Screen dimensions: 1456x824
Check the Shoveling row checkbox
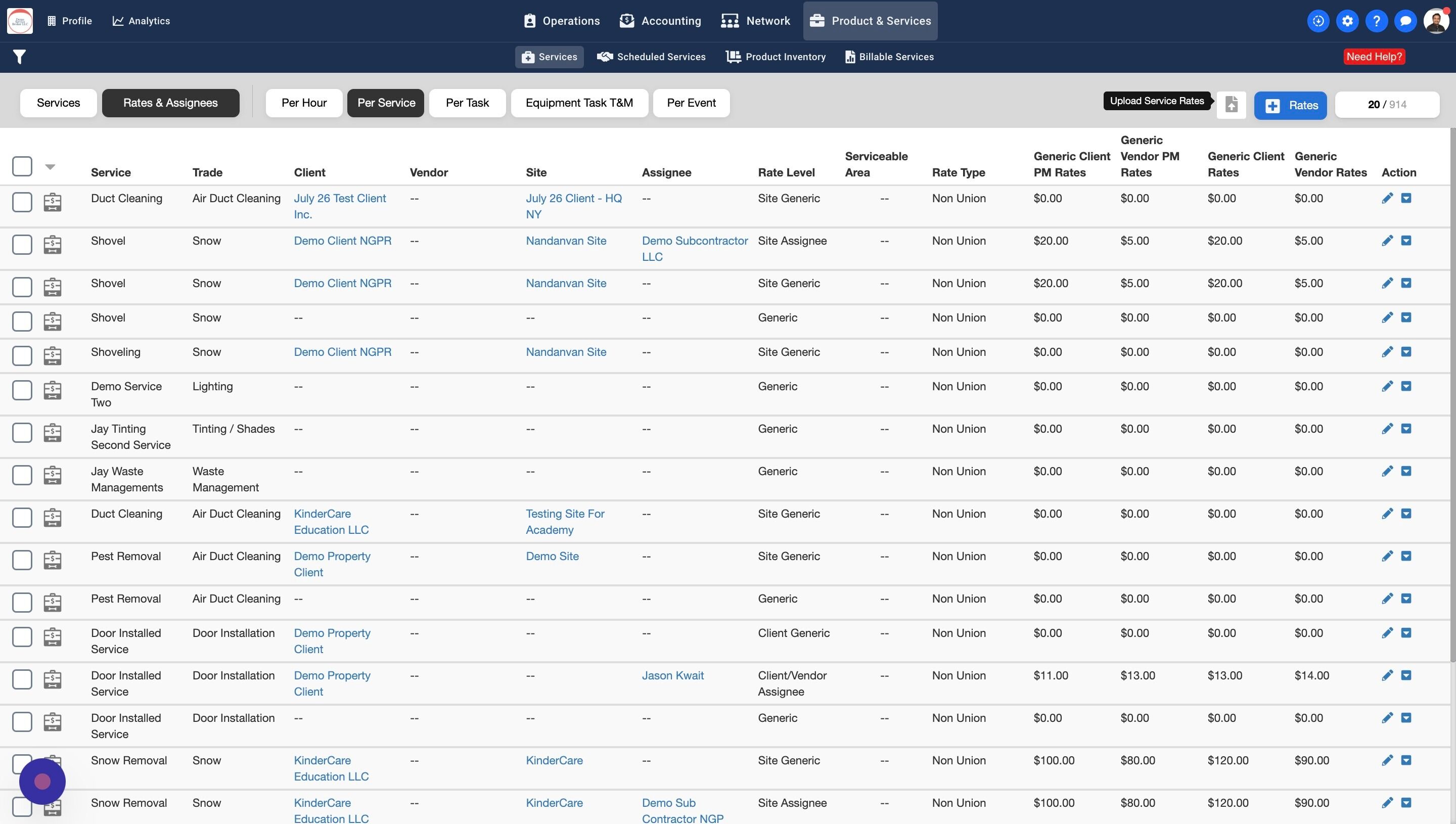coord(22,355)
